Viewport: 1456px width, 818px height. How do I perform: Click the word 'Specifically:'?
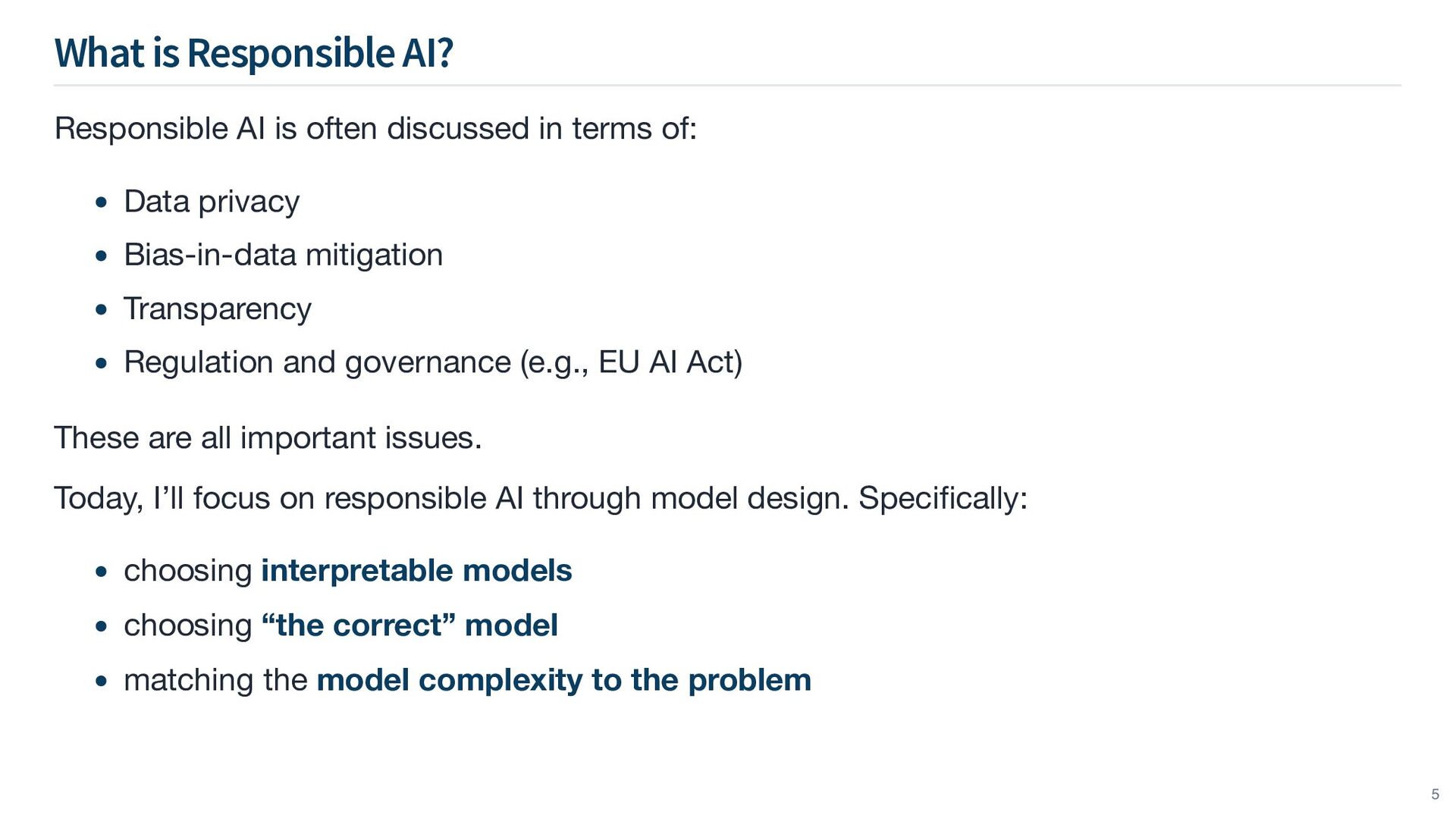pos(943,499)
